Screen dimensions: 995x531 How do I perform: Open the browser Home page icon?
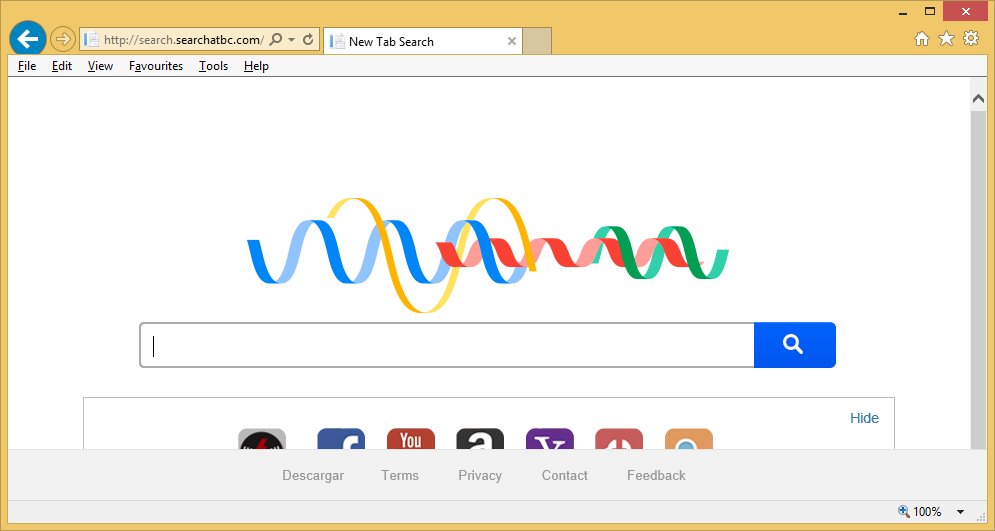[921, 39]
